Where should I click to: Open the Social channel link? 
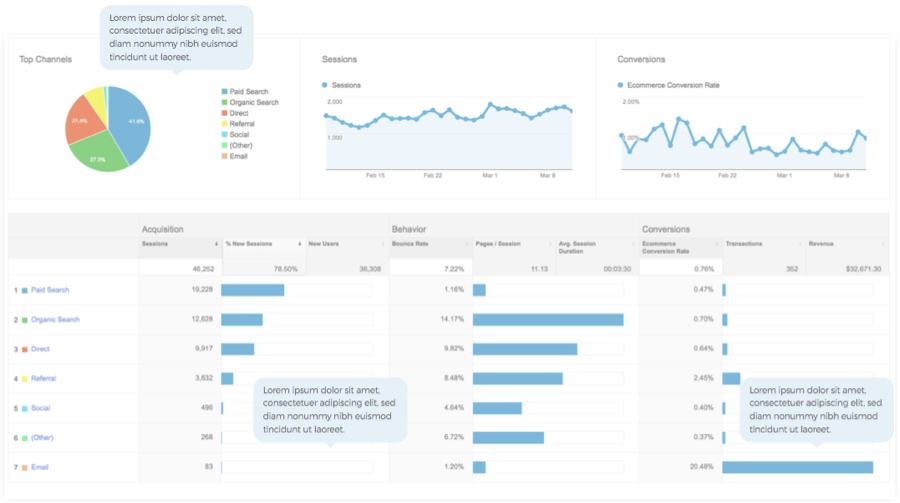tap(40, 408)
